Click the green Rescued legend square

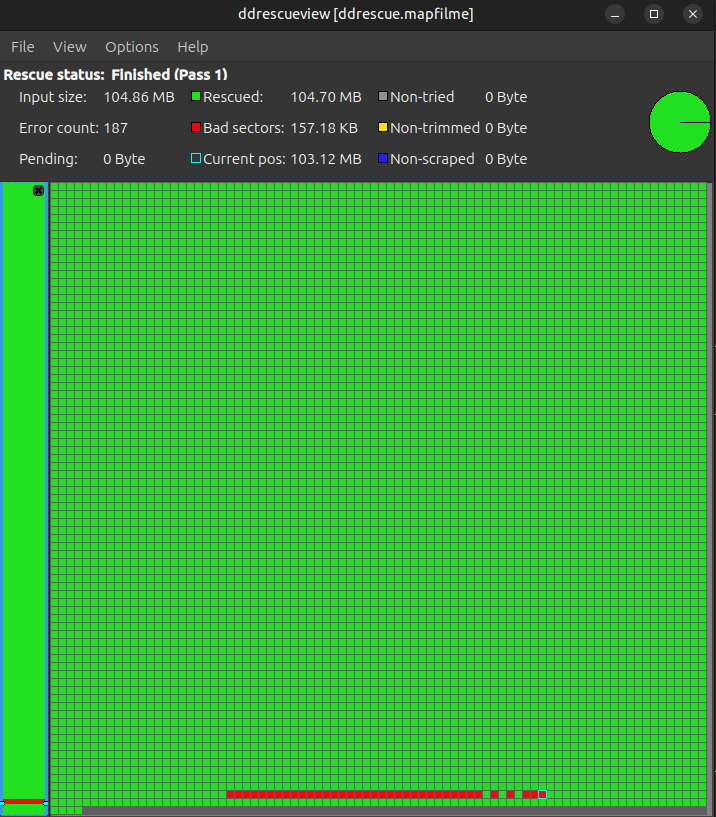tap(196, 98)
